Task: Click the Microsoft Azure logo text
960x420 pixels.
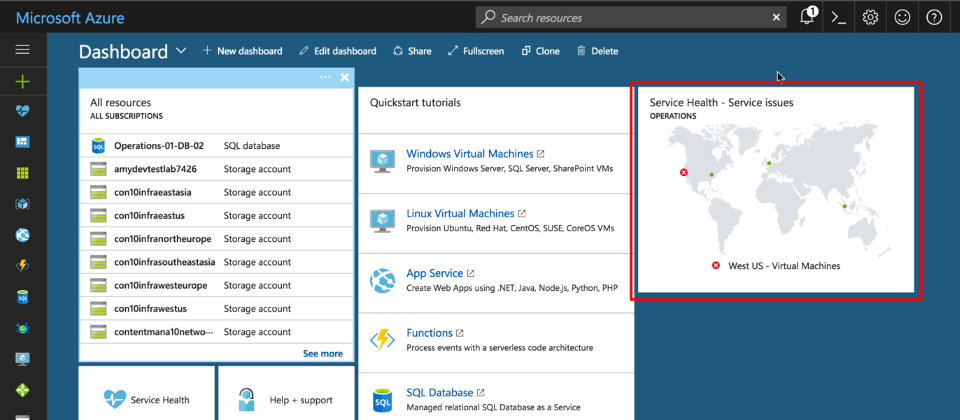Action: [x=70, y=18]
